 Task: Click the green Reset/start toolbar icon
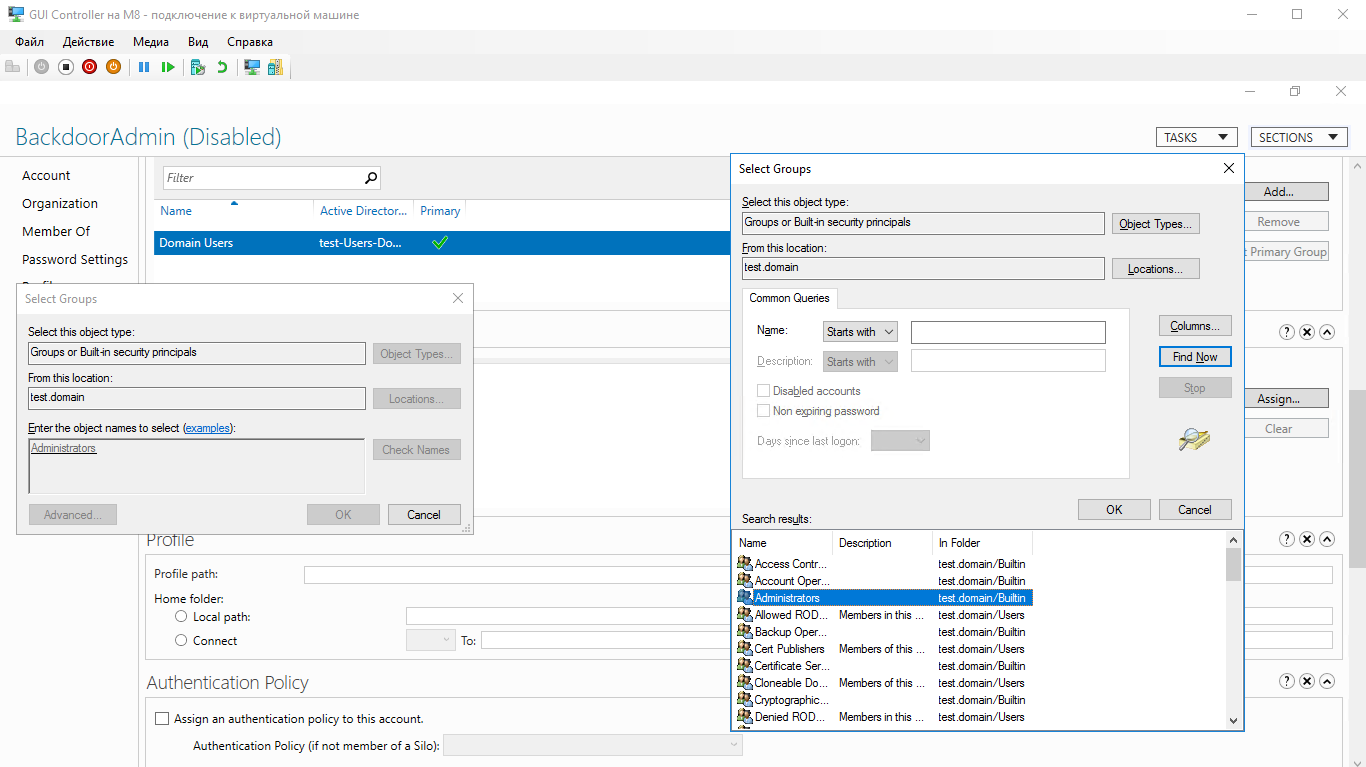tap(168, 67)
